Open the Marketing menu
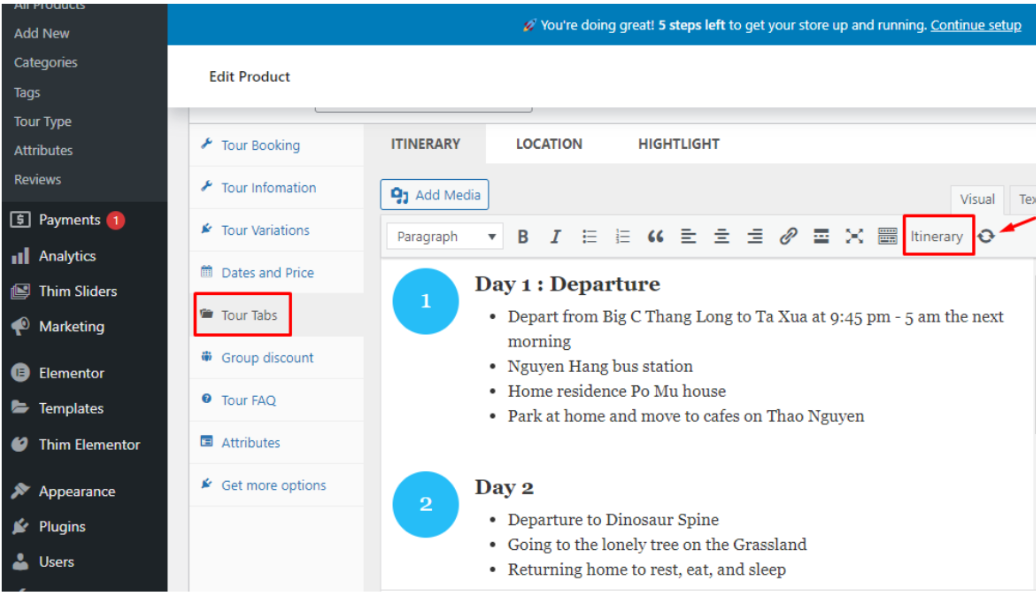Viewport: 1036px width, 593px height. [71, 327]
